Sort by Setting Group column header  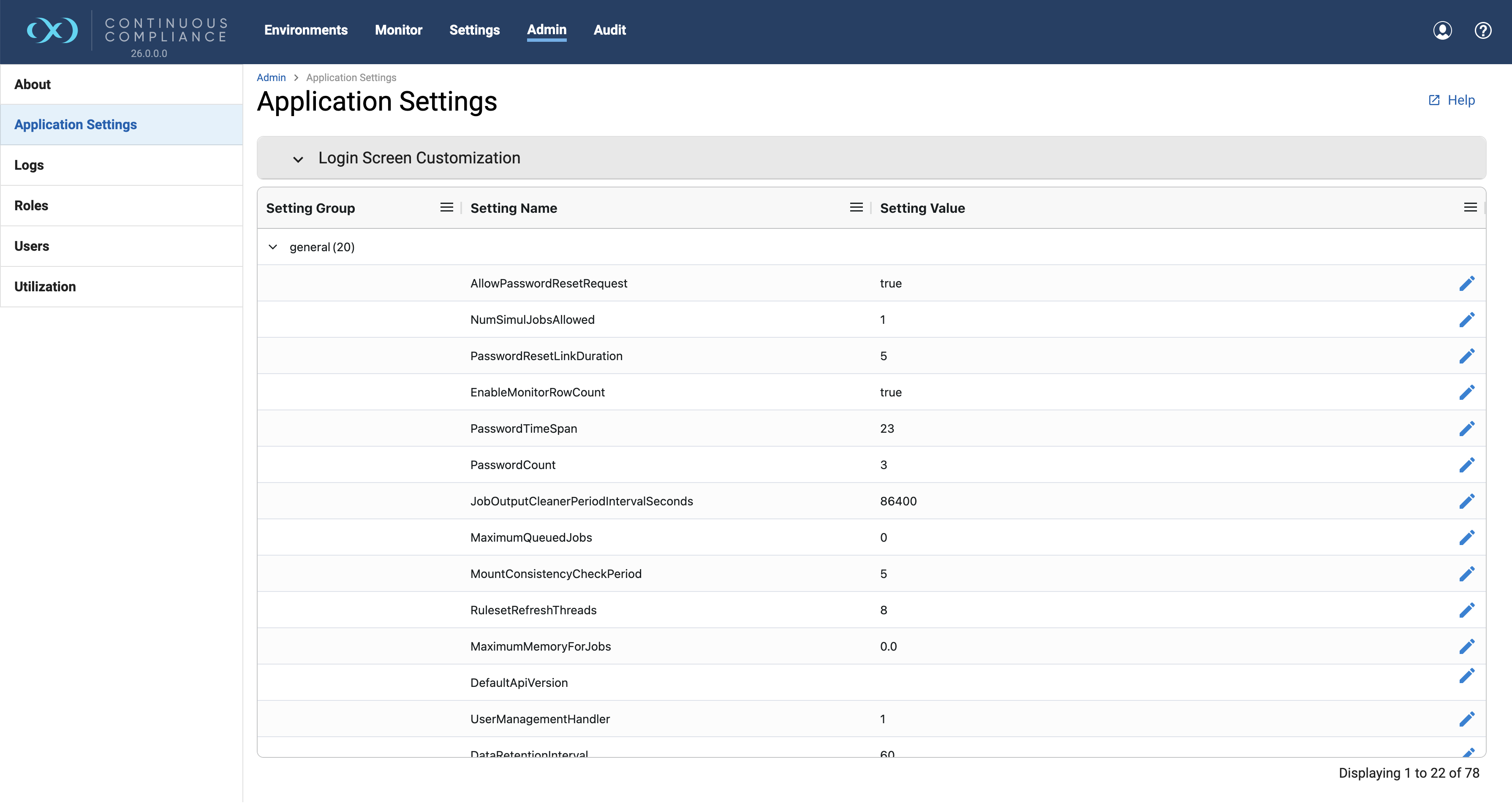coord(310,208)
